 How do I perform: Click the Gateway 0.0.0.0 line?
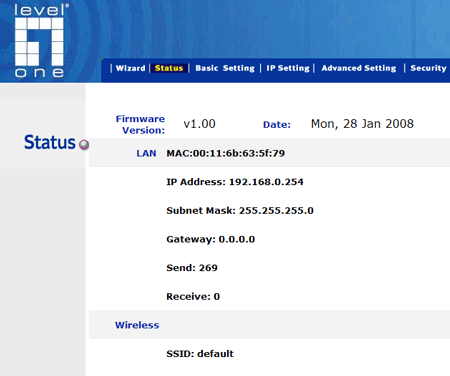pyautogui.click(x=211, y=239)
